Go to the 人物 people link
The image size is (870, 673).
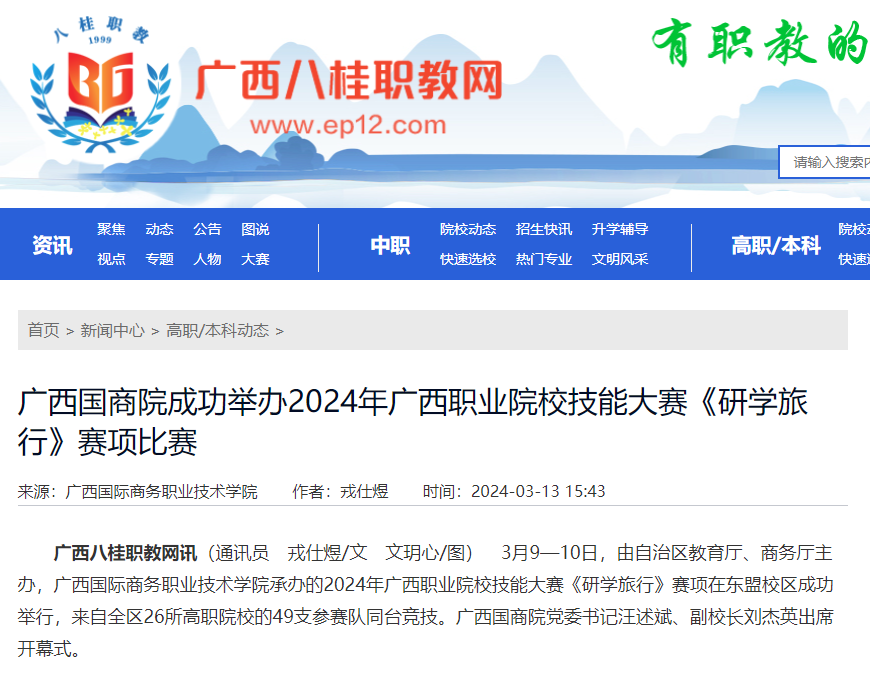207,259
